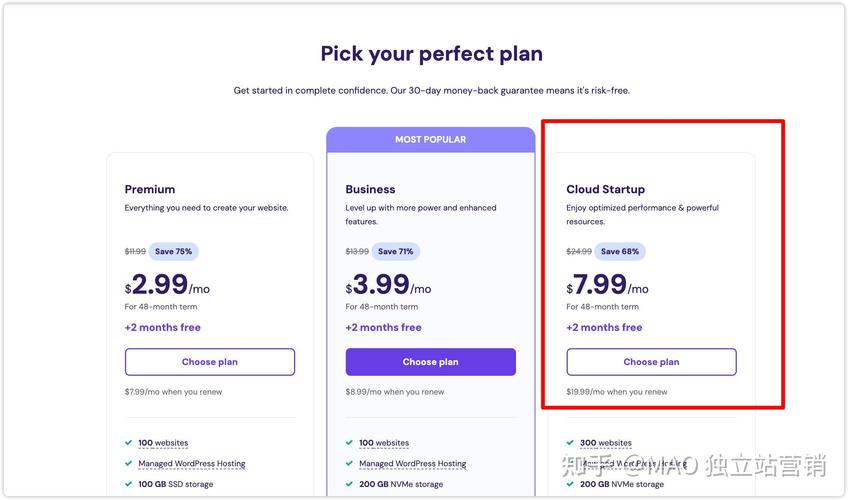Click checkmark beside Business 100 websites

tap(349, 442)
